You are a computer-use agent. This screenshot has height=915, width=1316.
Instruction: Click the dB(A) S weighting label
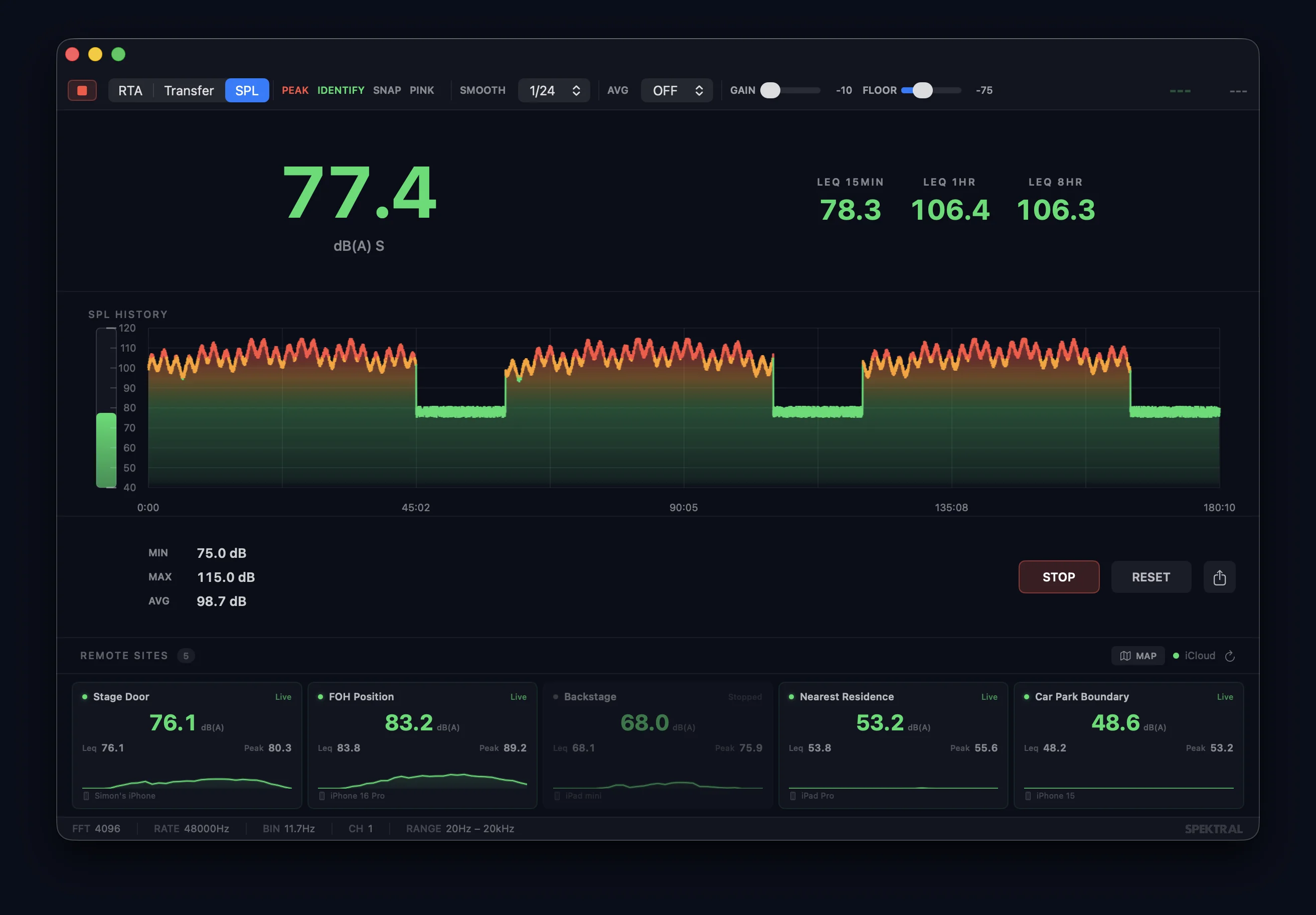(x=359, y=246)
